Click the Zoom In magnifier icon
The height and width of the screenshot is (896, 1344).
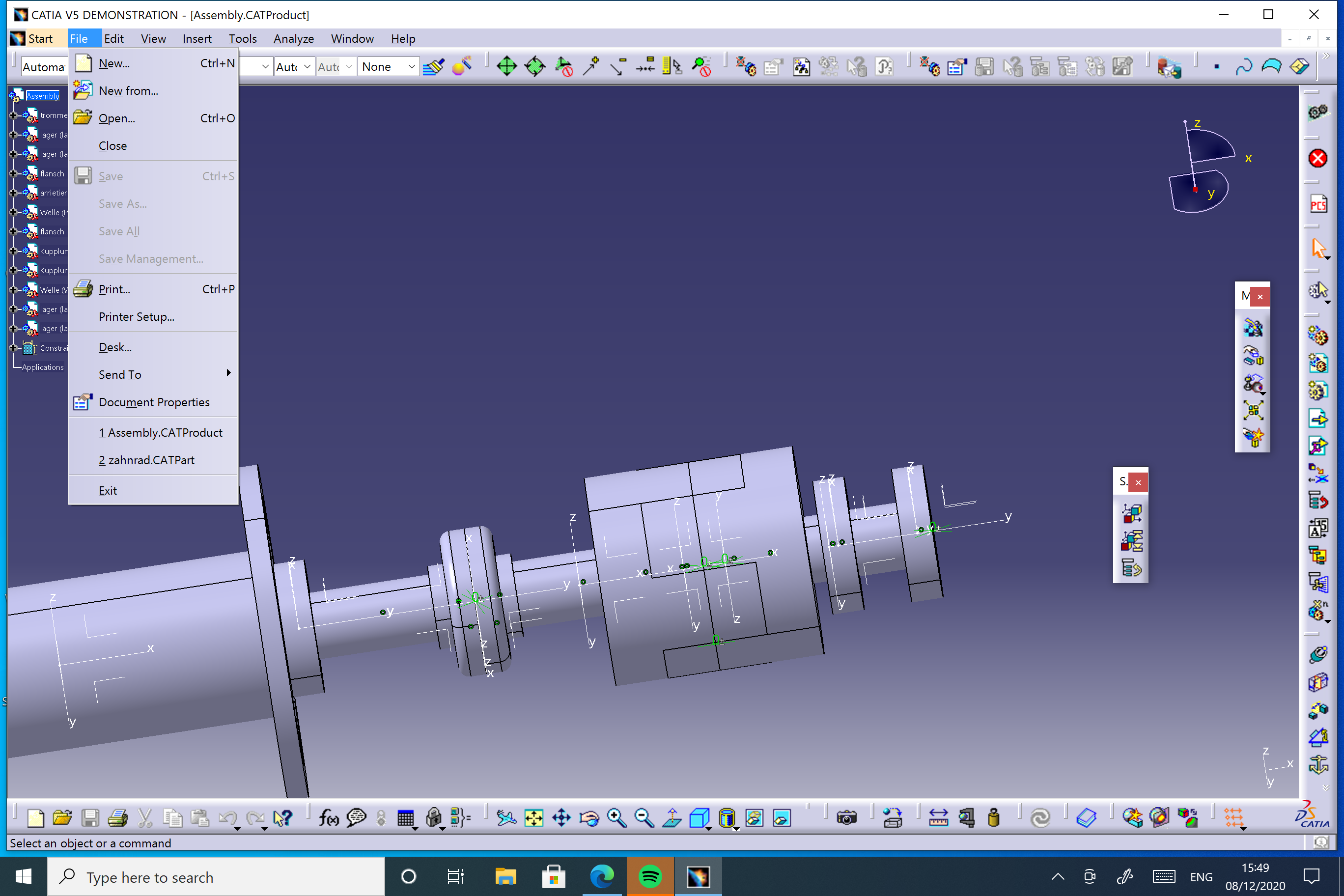616,818
